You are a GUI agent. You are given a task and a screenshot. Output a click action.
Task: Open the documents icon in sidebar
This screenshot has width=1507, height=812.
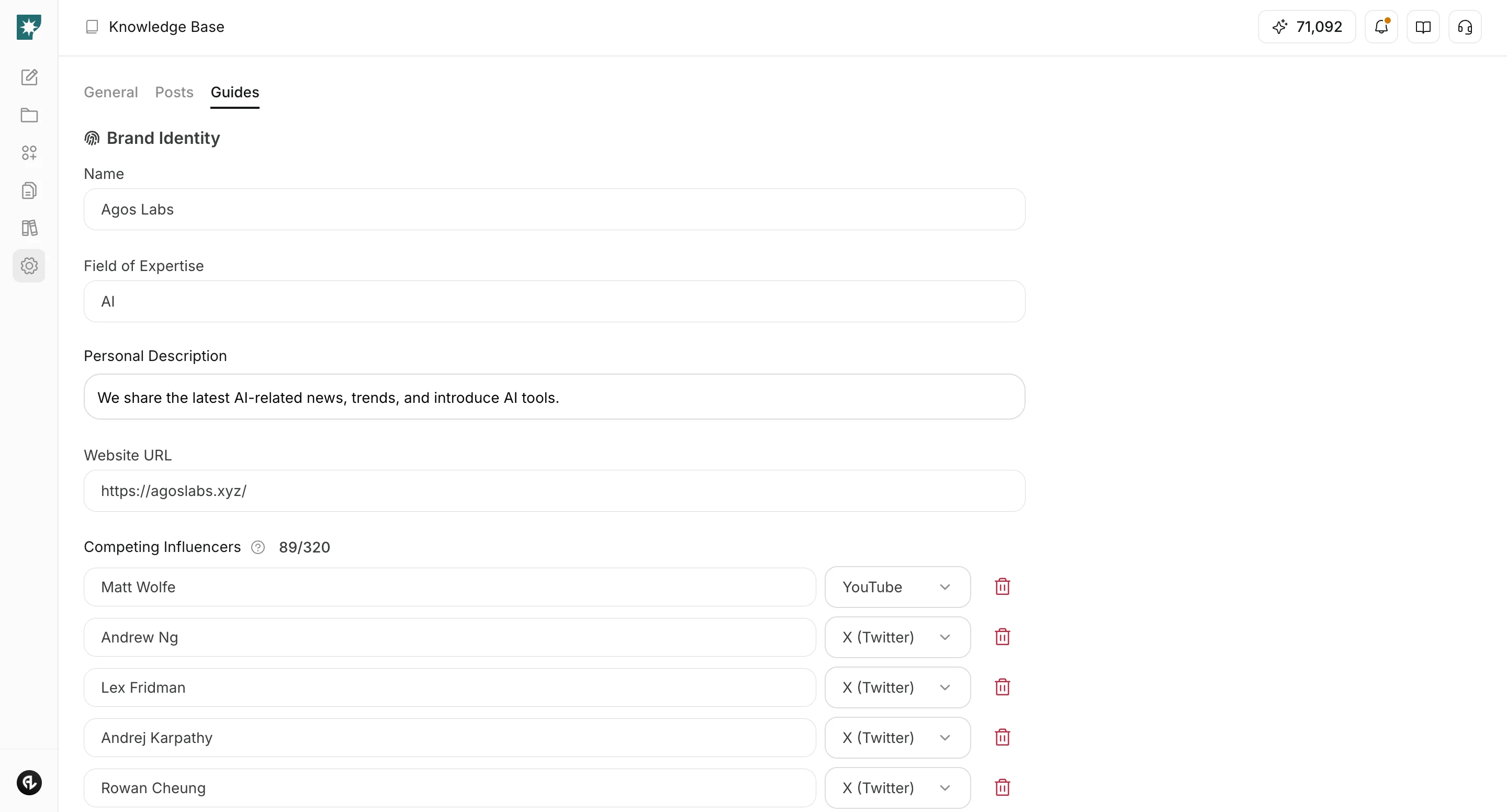29,191
